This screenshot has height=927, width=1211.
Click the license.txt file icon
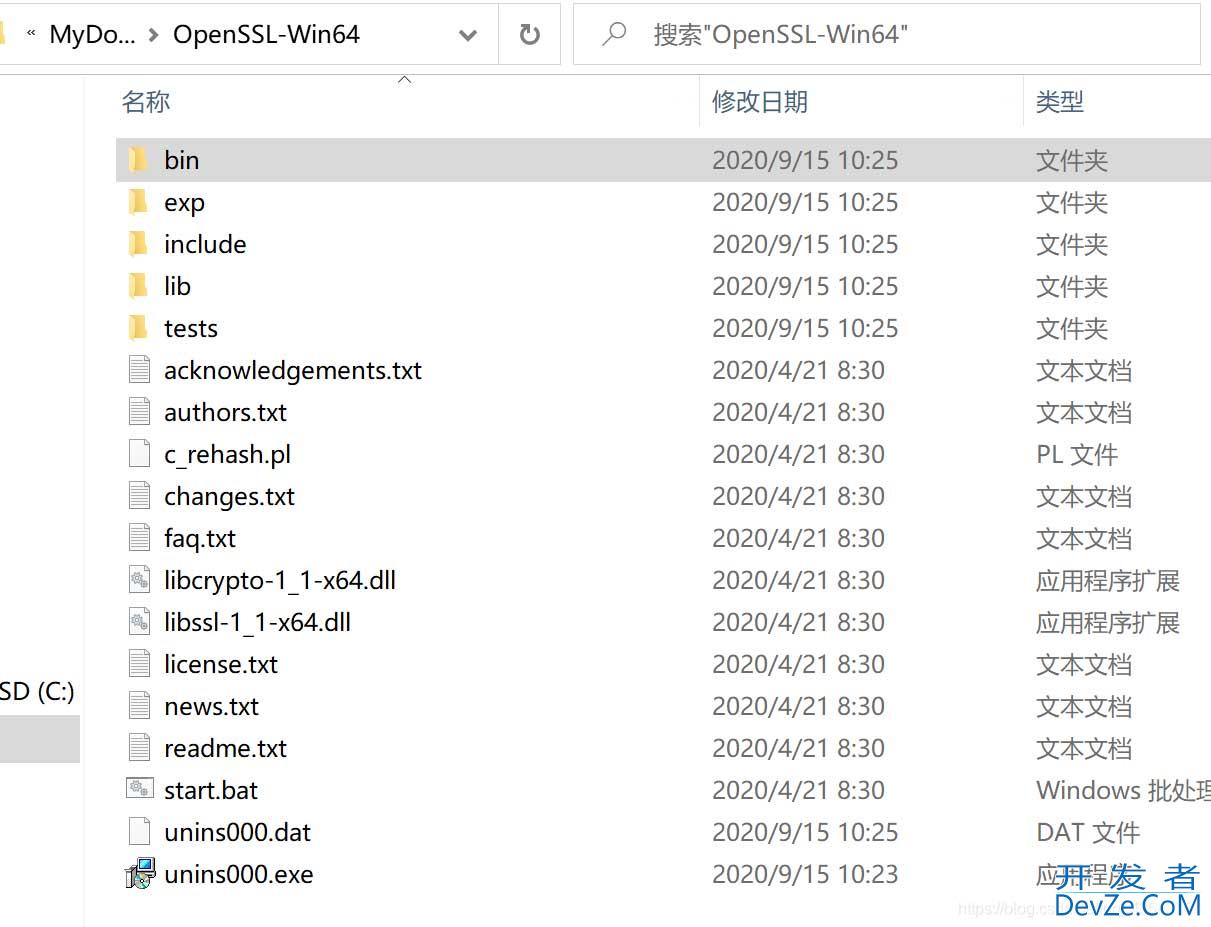point(140,664)
